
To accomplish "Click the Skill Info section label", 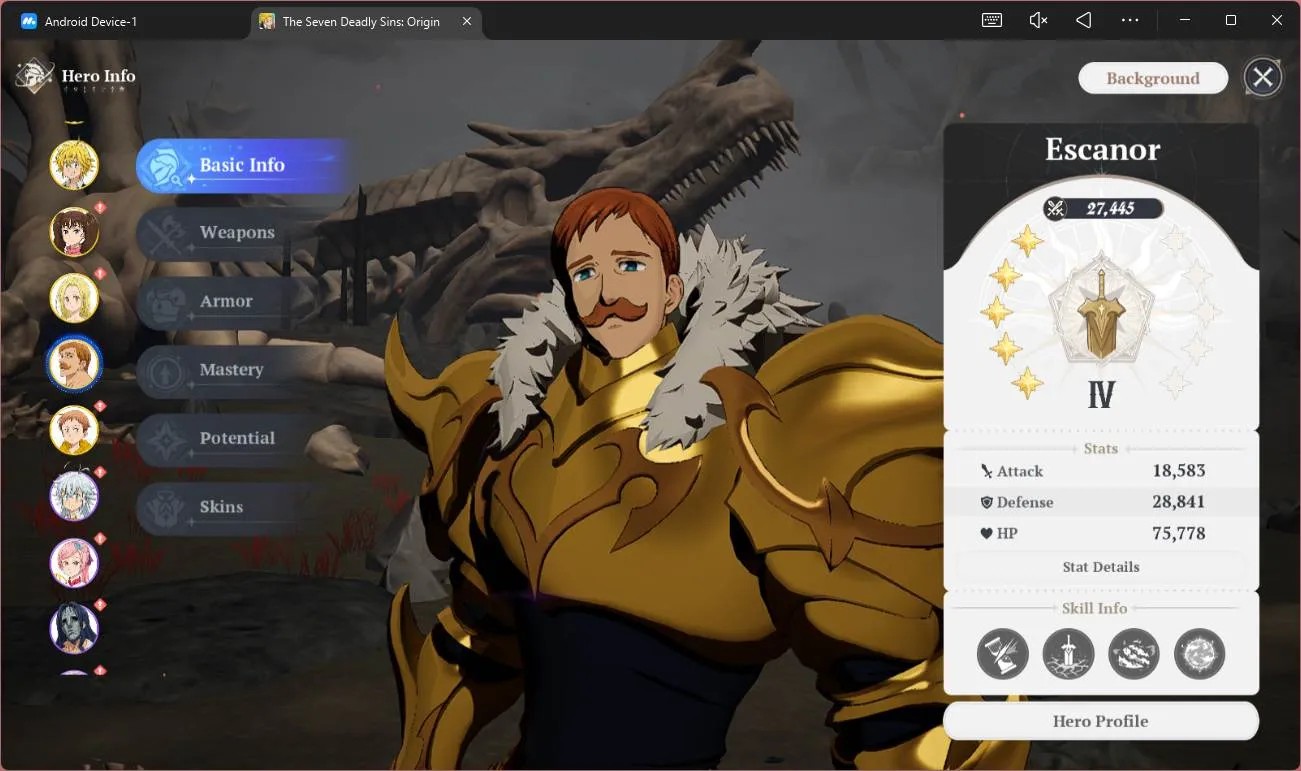I will 1095,608.
